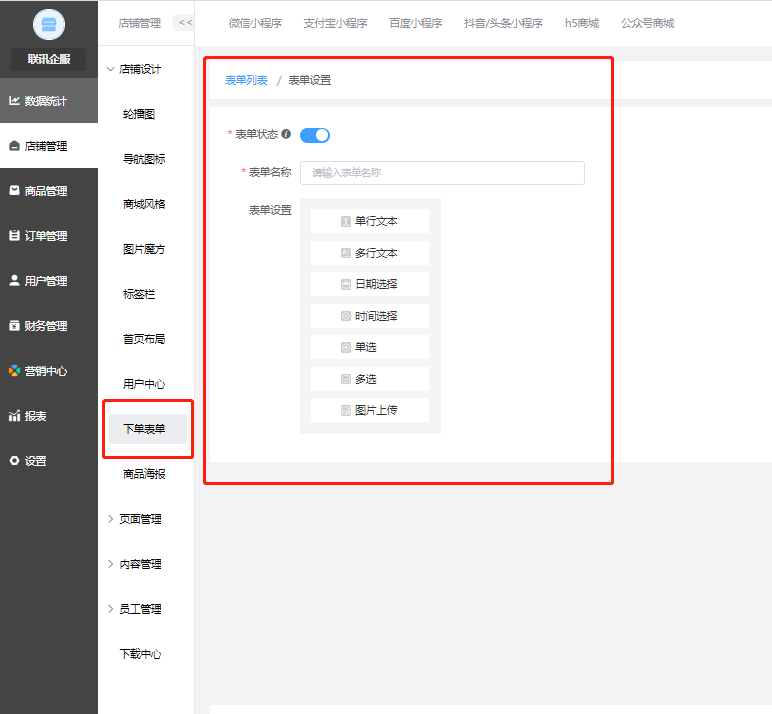Select 商城风格 in the submenu
This screenshot has height=714, width=772.
tap(144, 204)
